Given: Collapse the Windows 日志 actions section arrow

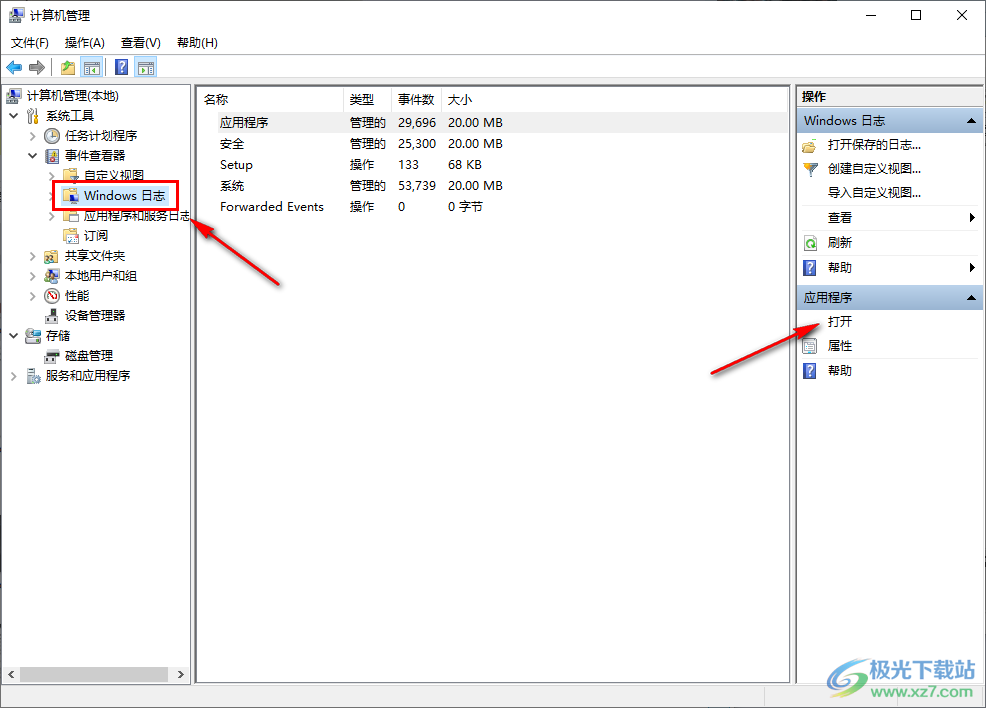Looking at the screenshot, I should pyautogui.click(x=971, y=121).
